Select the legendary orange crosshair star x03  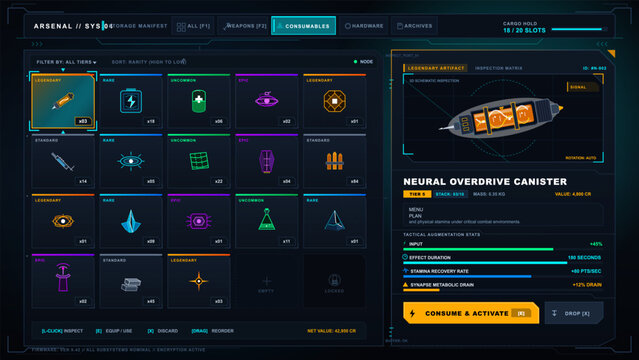(x=199, y=281)
